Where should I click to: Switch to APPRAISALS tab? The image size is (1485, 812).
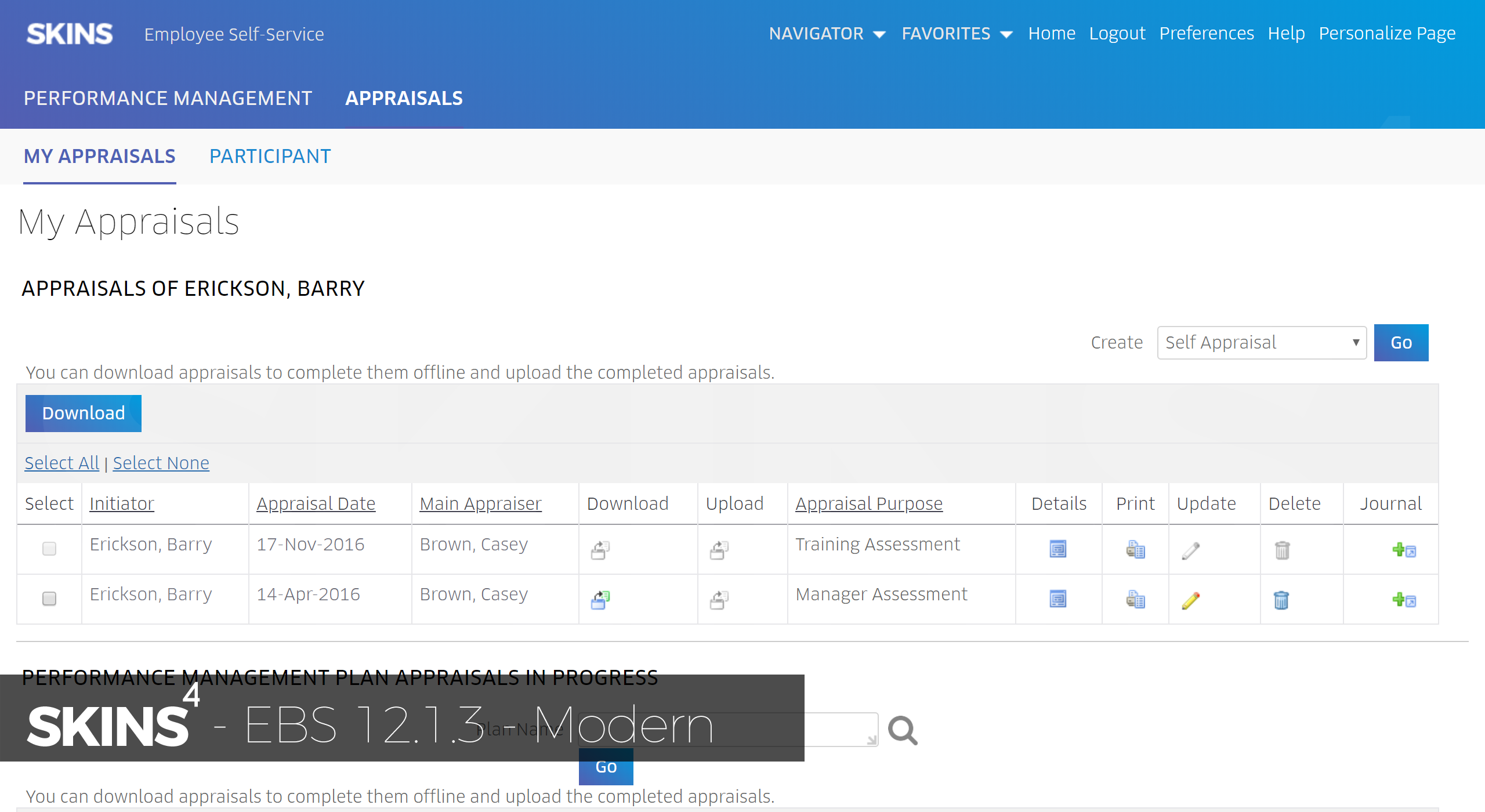coord(404,98)
